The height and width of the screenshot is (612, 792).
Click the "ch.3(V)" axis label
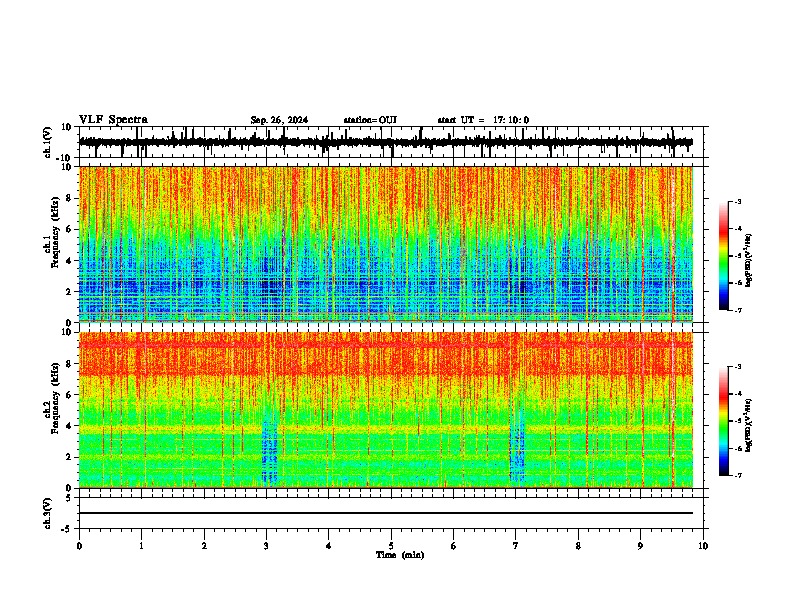point(48,513)
